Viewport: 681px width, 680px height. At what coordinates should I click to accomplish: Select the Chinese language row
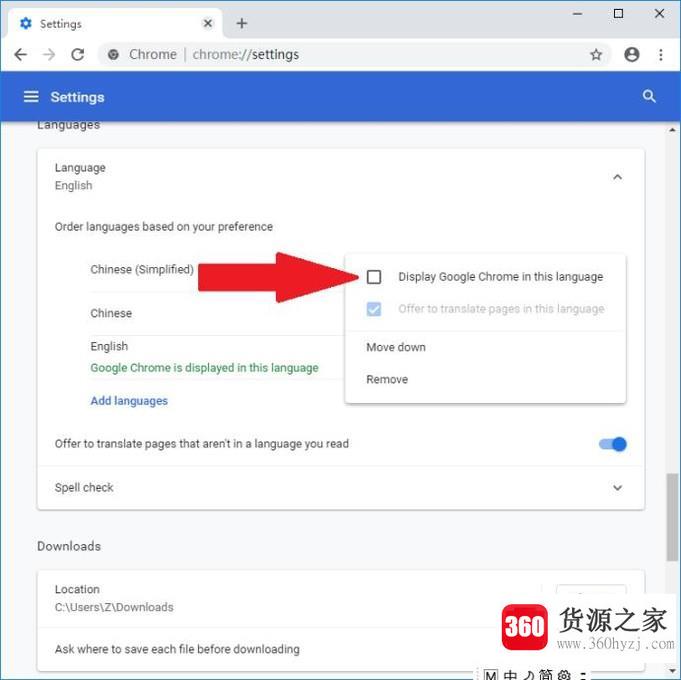(x=111, y=313)
